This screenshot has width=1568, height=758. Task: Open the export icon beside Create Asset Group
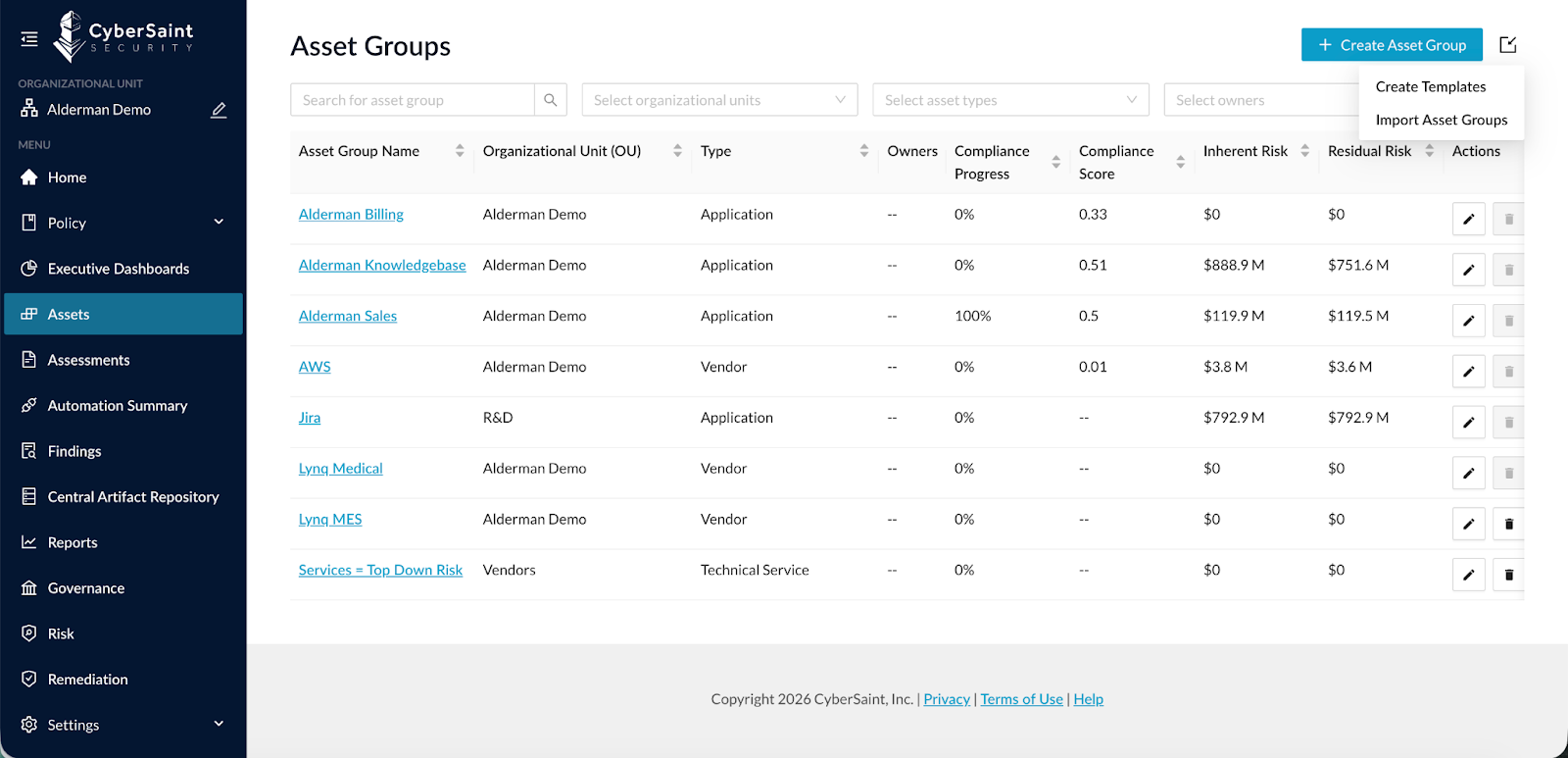[x=1507, y=45]
